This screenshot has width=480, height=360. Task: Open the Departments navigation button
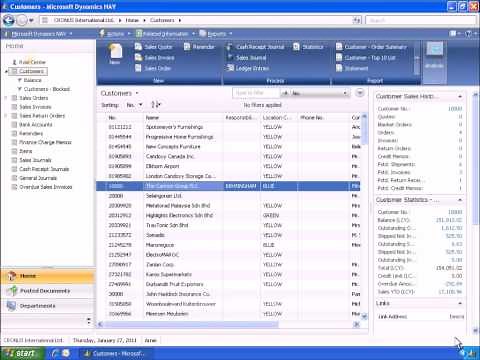tap(48, 306)
